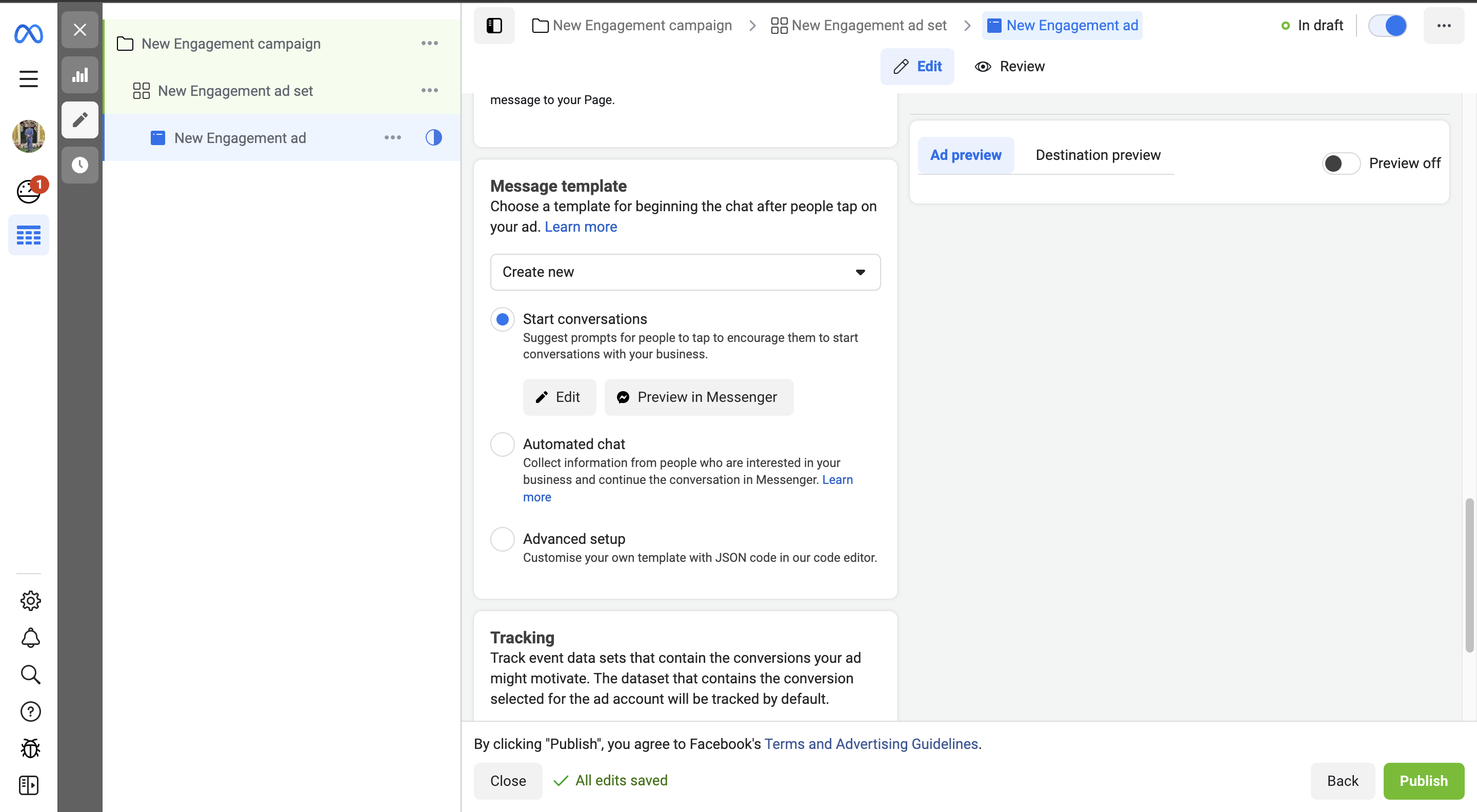
Task: Open the history clock icon
Action: click(79, 165)
